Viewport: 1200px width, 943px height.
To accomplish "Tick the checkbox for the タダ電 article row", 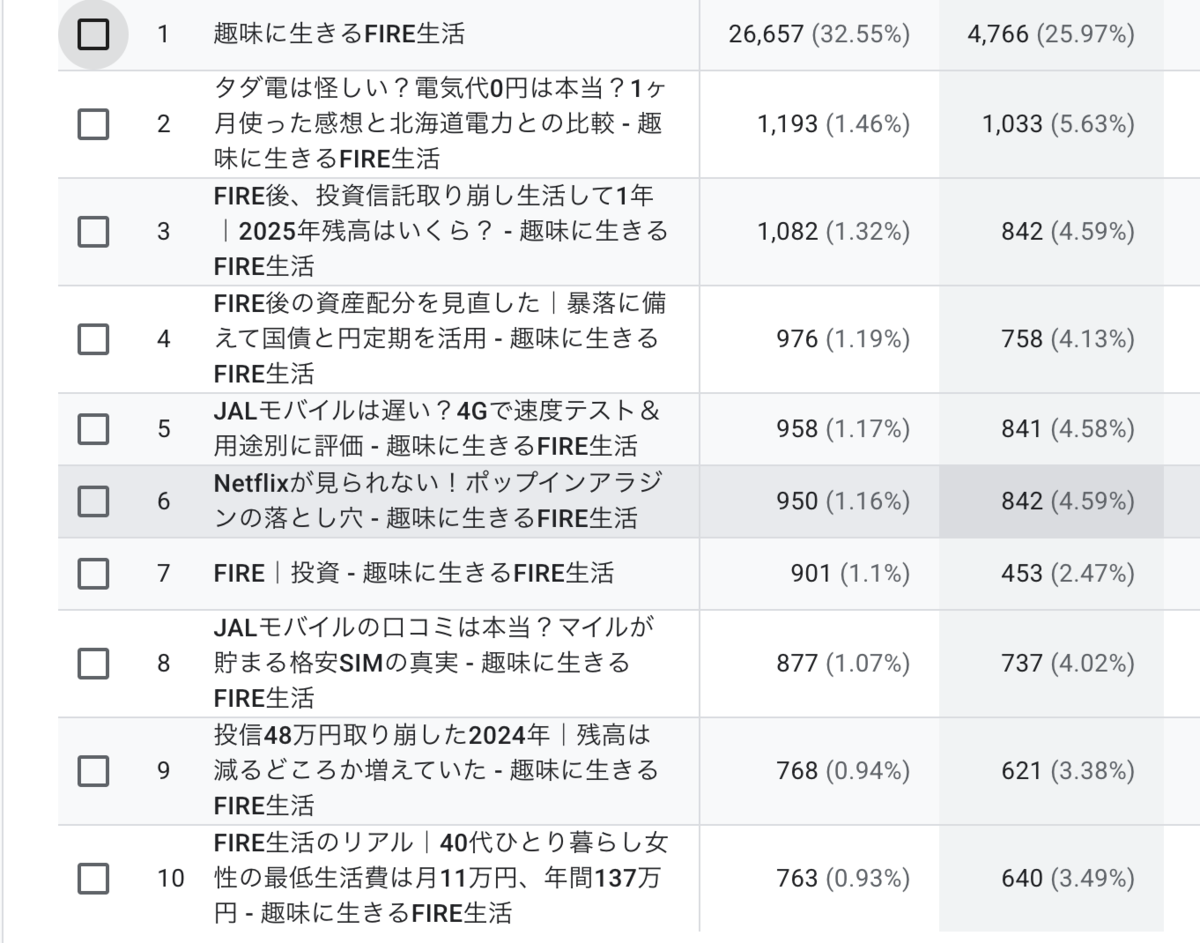I will click(x=93, y=125).
